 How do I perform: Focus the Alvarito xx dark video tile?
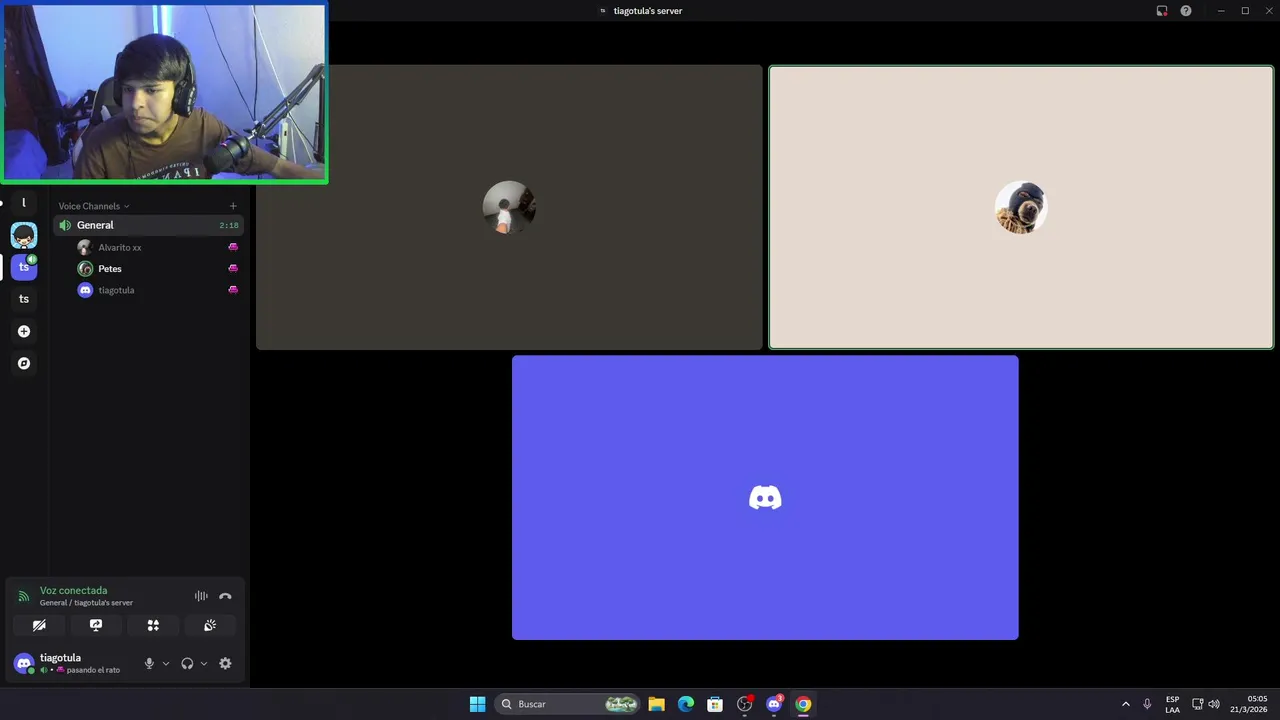tap(509, 208)
